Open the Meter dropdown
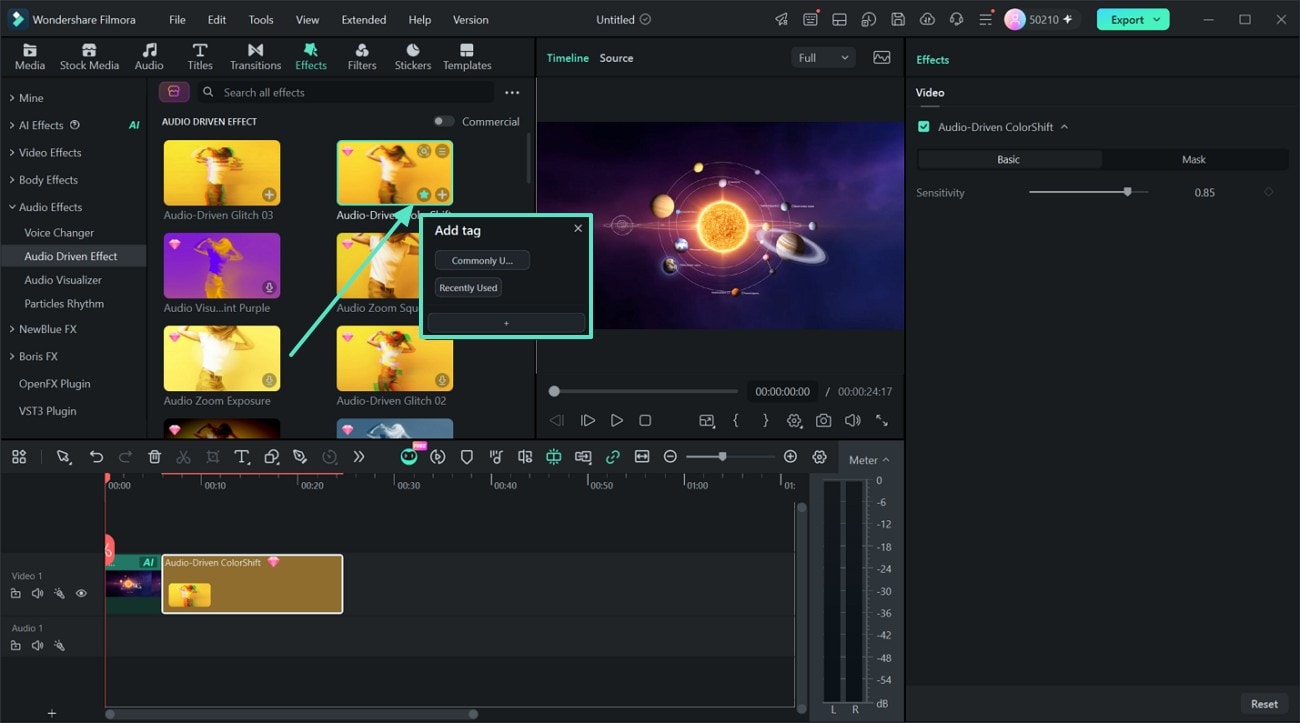This screenshot has width=1300, height=723. tap(868, 460)
